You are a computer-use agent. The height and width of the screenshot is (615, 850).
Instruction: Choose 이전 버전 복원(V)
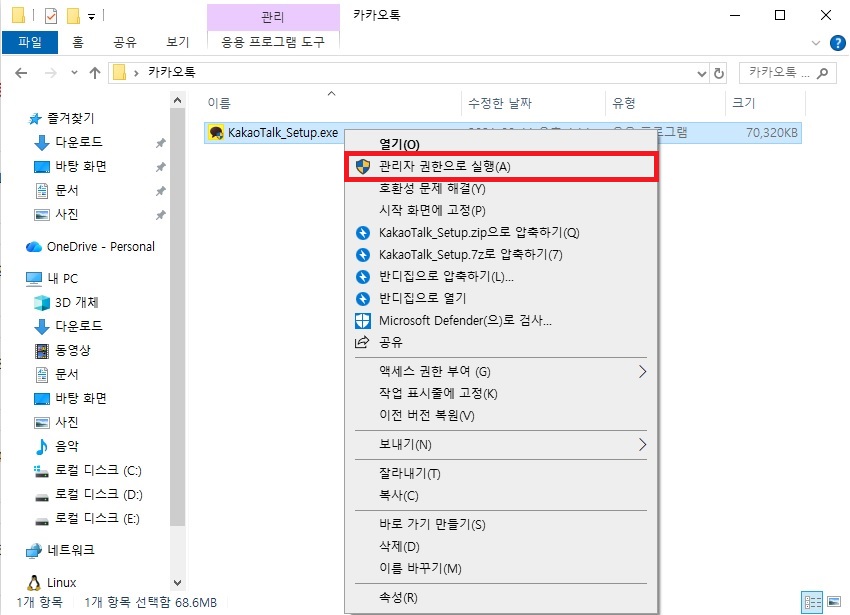click(x=501, y=415)
